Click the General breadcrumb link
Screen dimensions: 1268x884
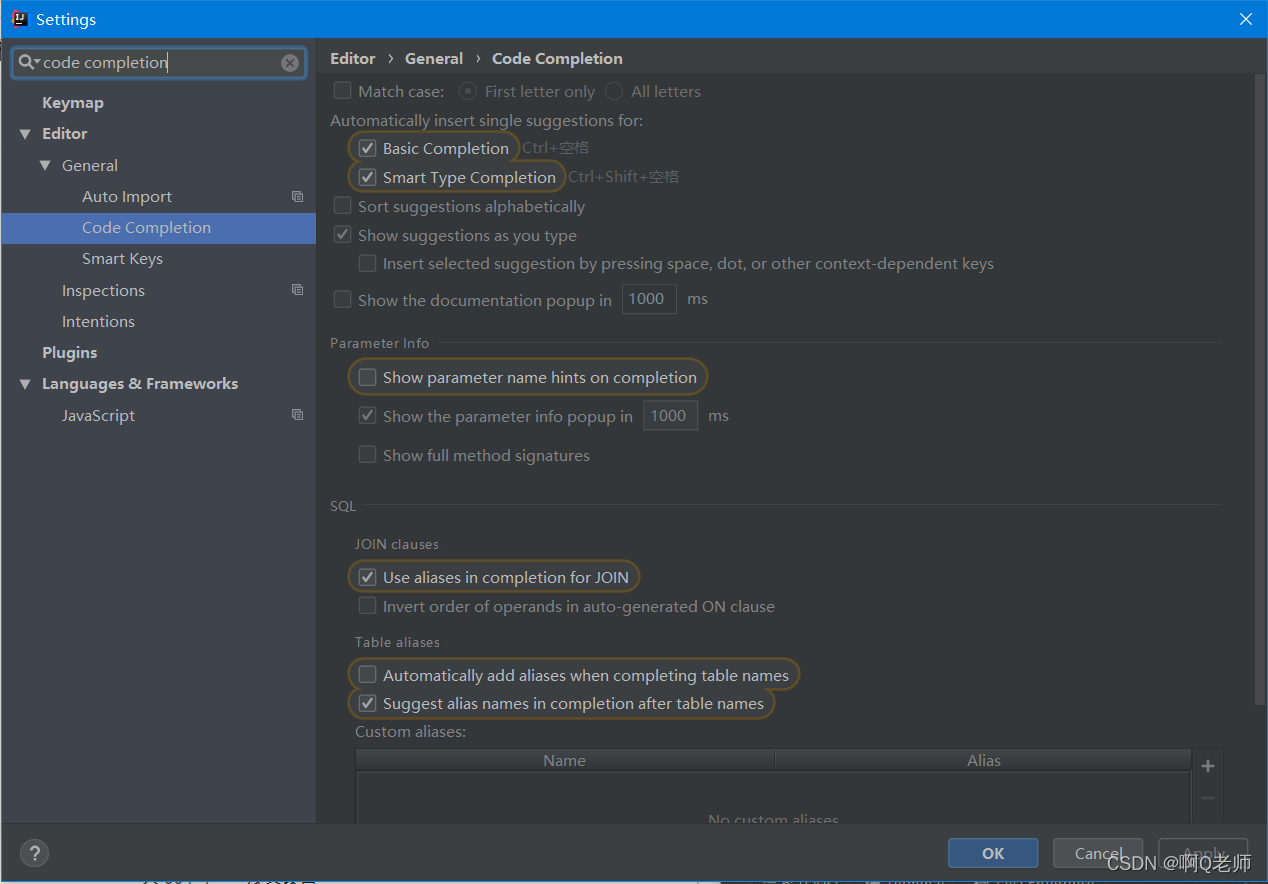click(x=434, y=59)
